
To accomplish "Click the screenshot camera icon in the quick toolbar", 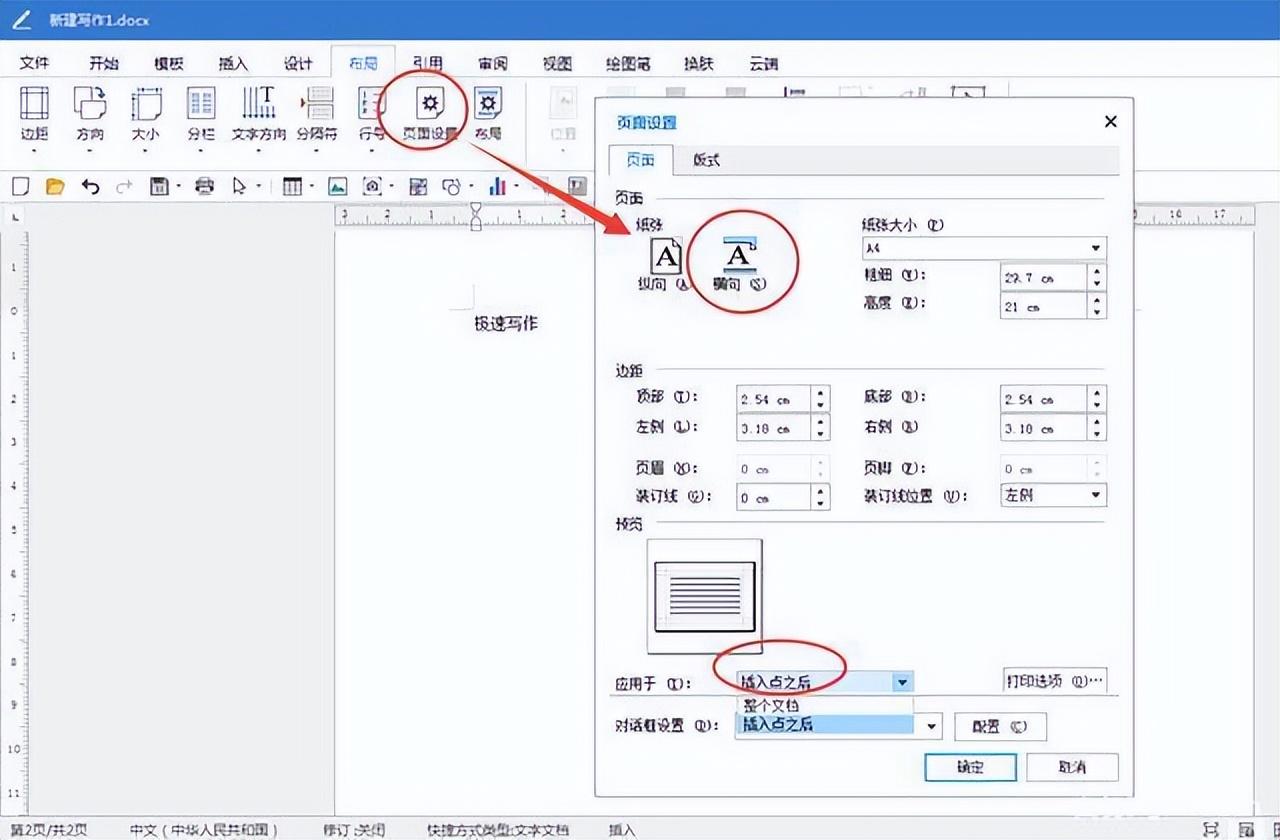I will (372, 186).
